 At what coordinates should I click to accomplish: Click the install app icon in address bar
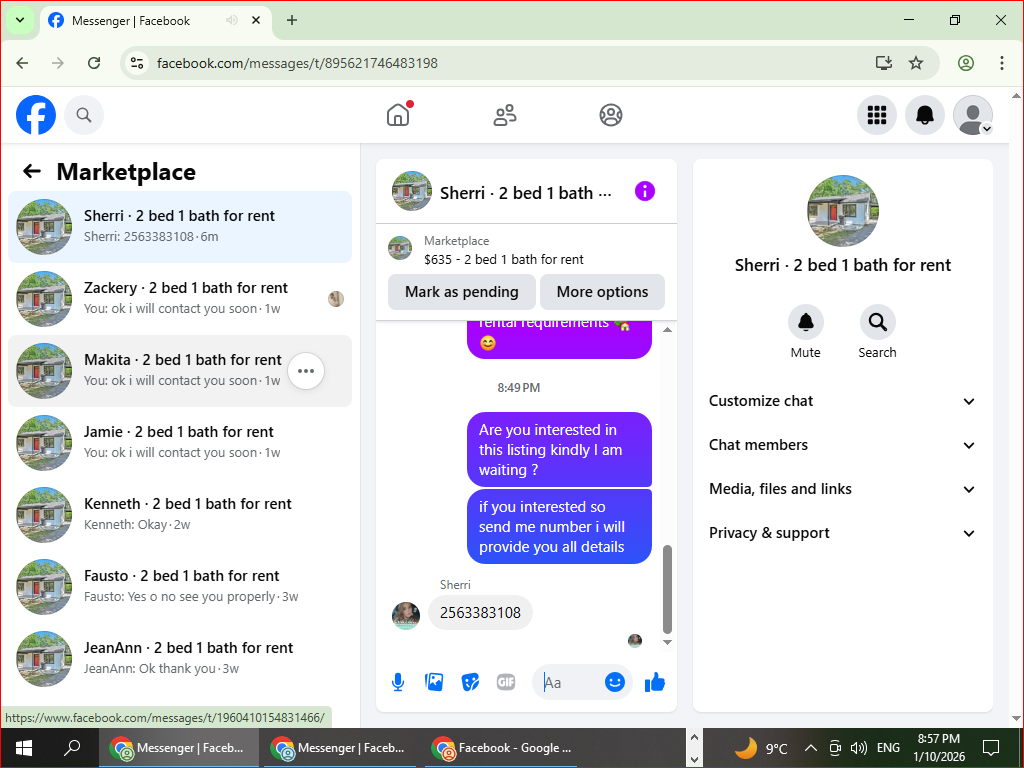[x=884, y=63]
